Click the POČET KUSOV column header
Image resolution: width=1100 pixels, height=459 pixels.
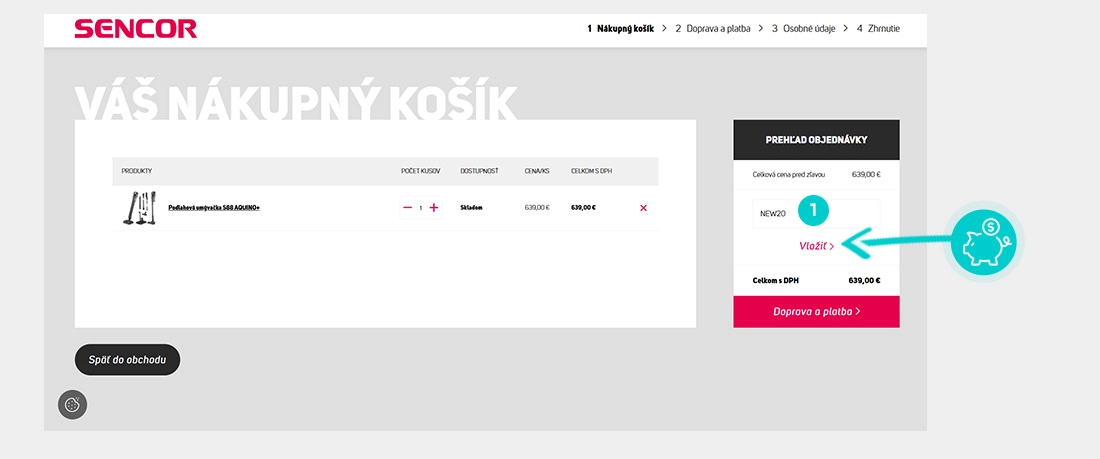tap(420, 171)
